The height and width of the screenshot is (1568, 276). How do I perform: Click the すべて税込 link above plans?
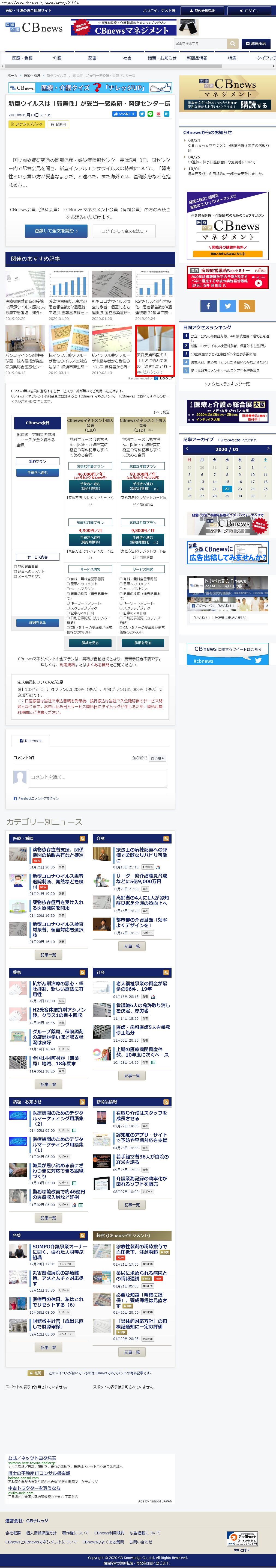[x=161, y=412]
